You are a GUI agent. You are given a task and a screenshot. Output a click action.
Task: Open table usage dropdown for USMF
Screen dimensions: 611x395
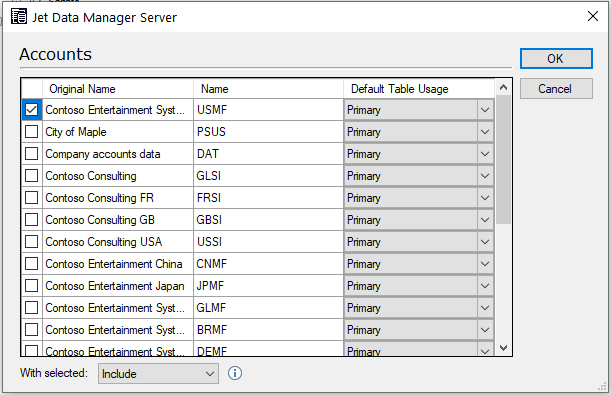(x=485, y=110)
